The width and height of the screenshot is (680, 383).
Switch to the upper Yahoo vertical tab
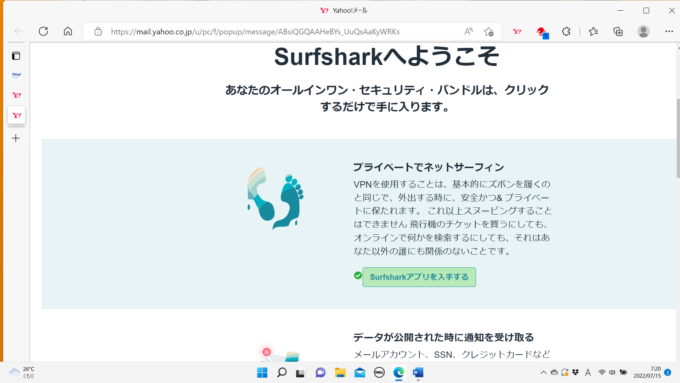[x=16, y=95]
